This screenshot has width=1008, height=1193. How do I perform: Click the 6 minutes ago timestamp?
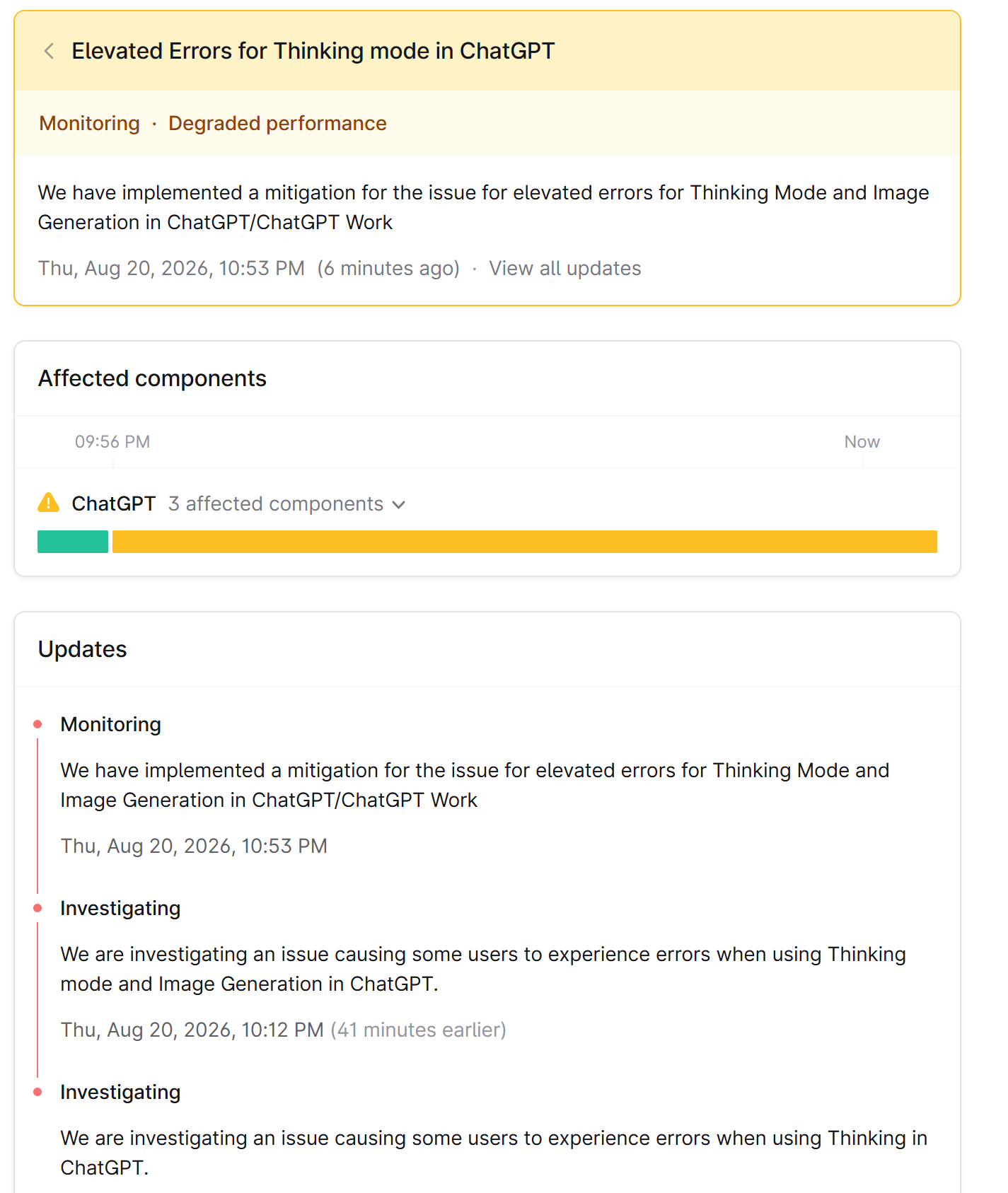pos(388,269)
